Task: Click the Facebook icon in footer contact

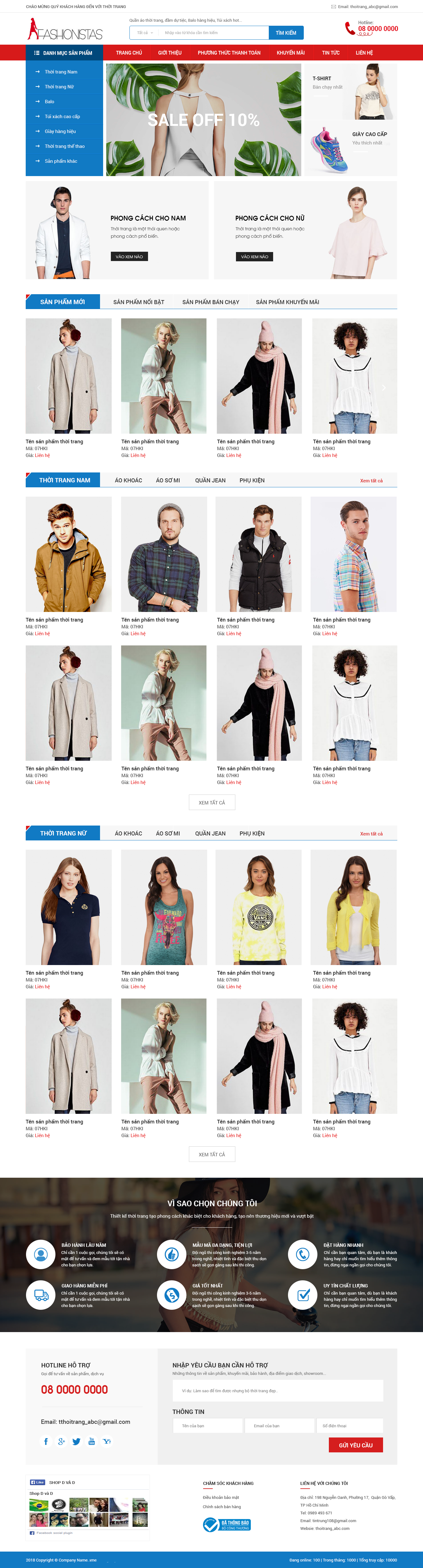Action: click(x=46, y=1441)
